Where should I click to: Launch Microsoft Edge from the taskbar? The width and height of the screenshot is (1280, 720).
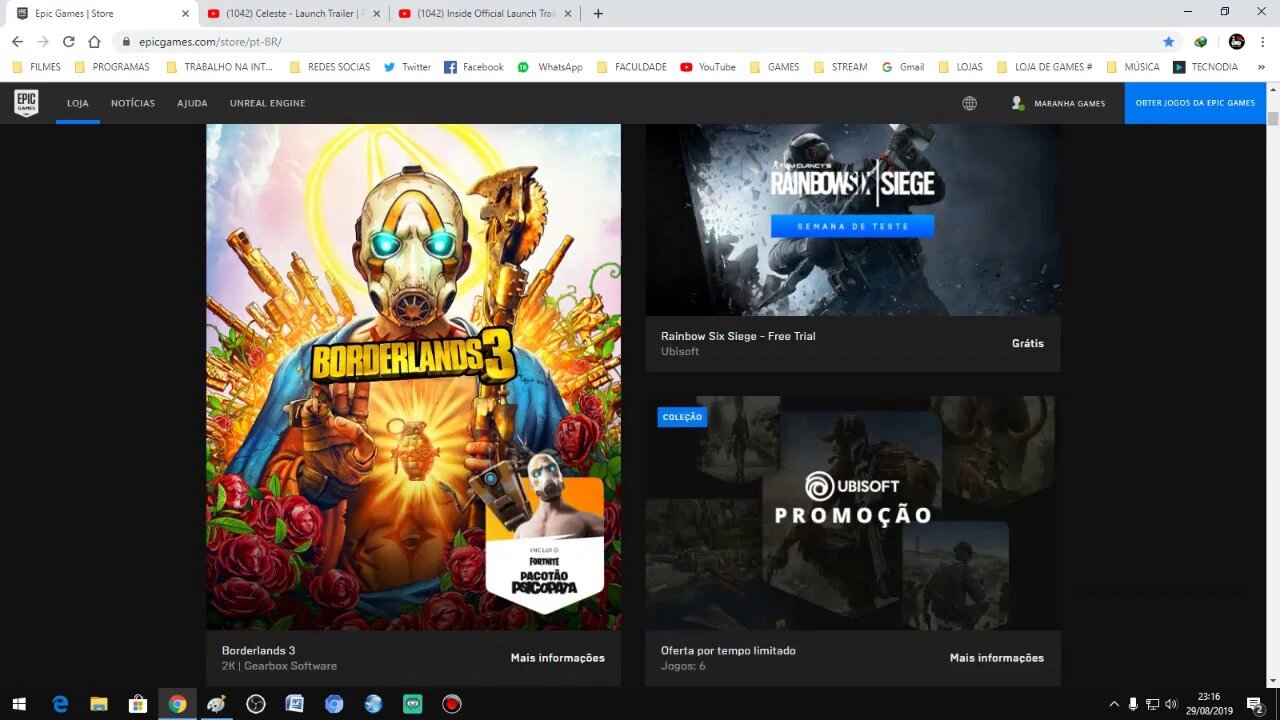click(60, 704)
